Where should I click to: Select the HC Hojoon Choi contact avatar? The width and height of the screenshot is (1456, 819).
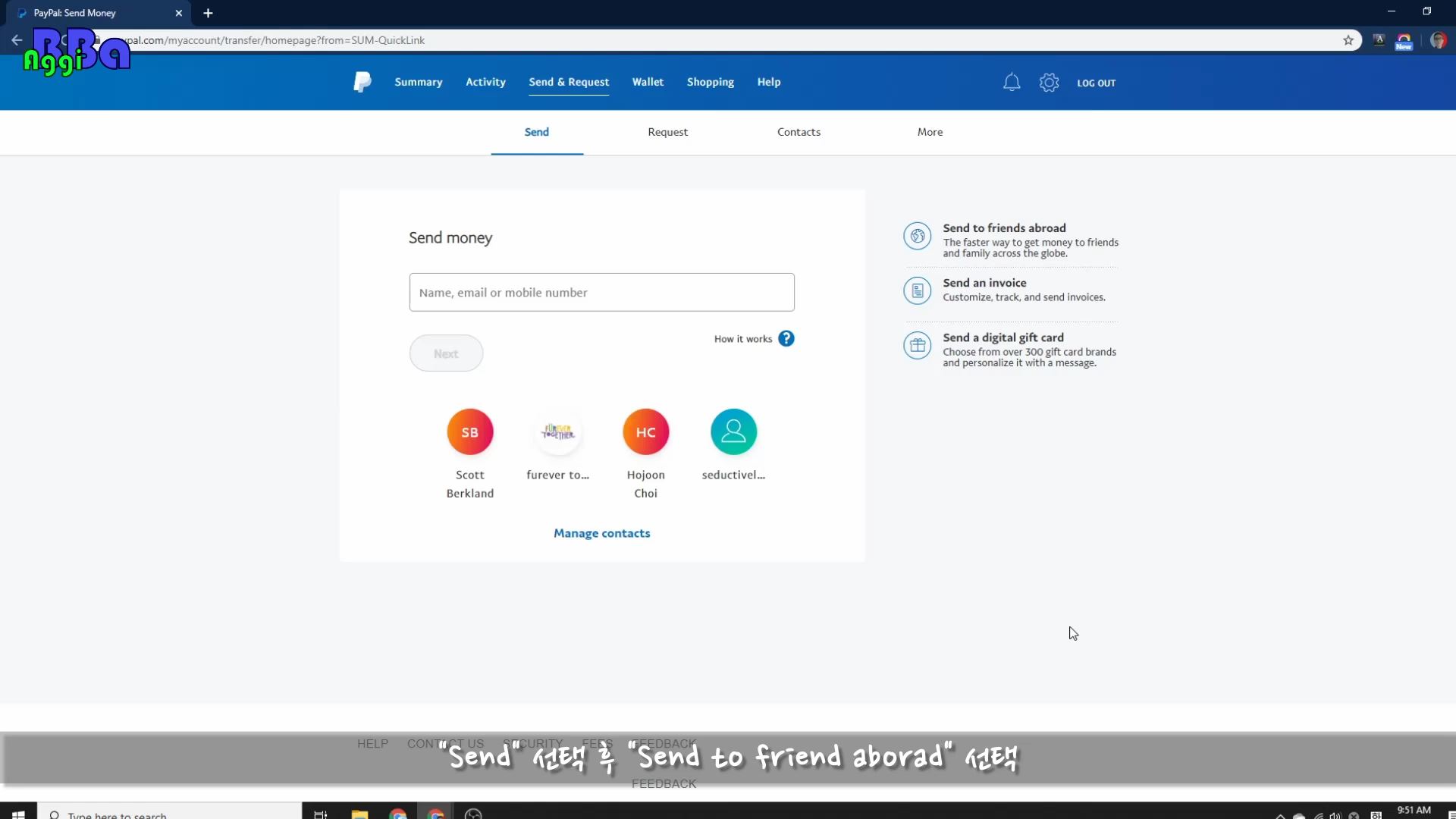pyautogui.click(x=646, y=431)
